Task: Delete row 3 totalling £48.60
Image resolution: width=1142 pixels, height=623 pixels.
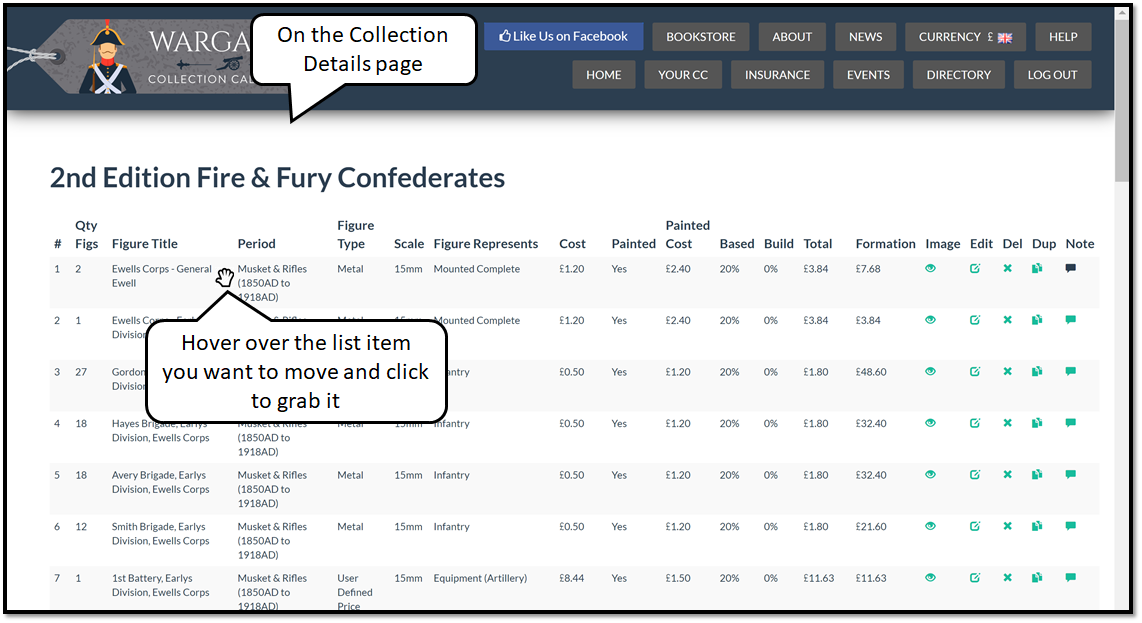Action: [x=1007, y=372]
